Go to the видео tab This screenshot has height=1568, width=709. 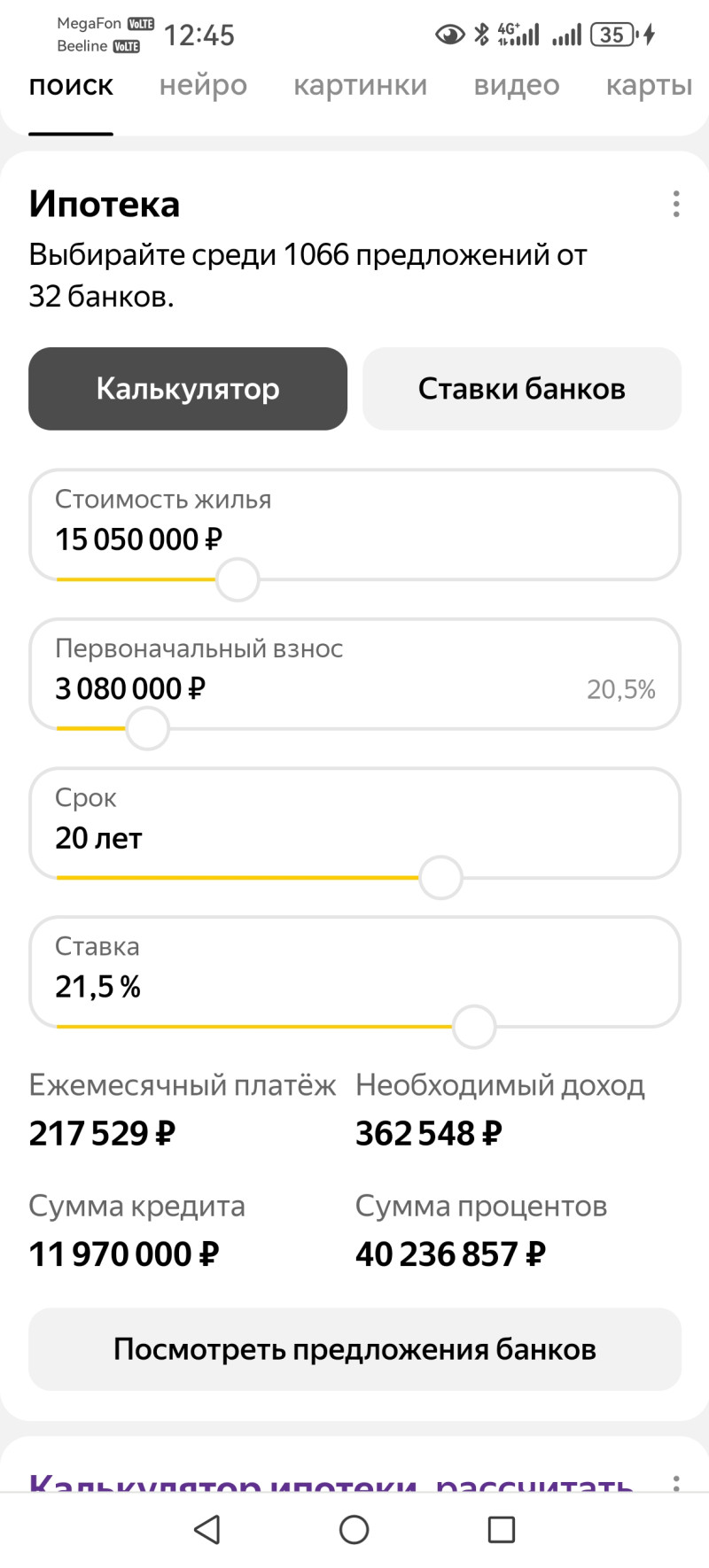point(517,85)
